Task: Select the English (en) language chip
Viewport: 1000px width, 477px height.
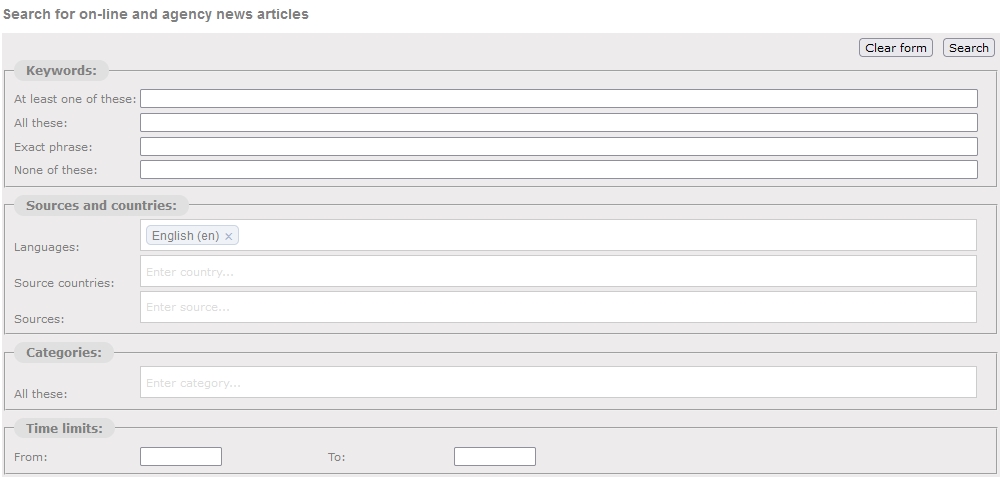Action: pos(185,236)
